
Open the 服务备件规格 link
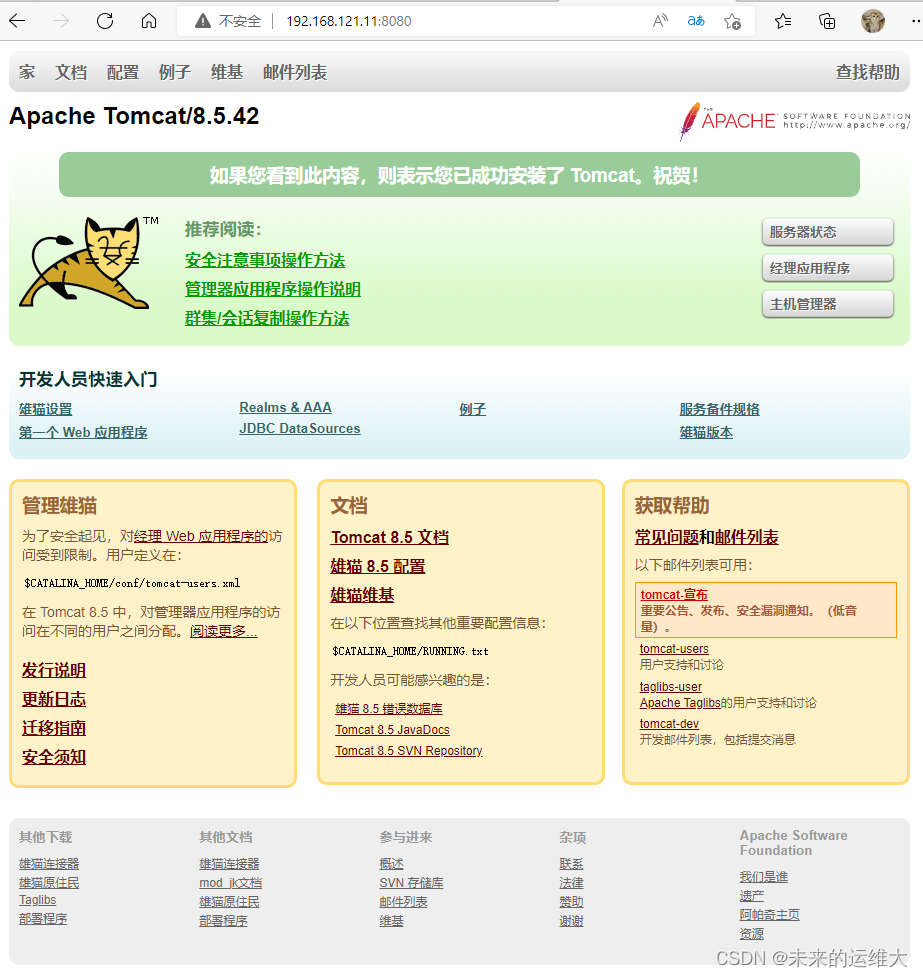719,409
